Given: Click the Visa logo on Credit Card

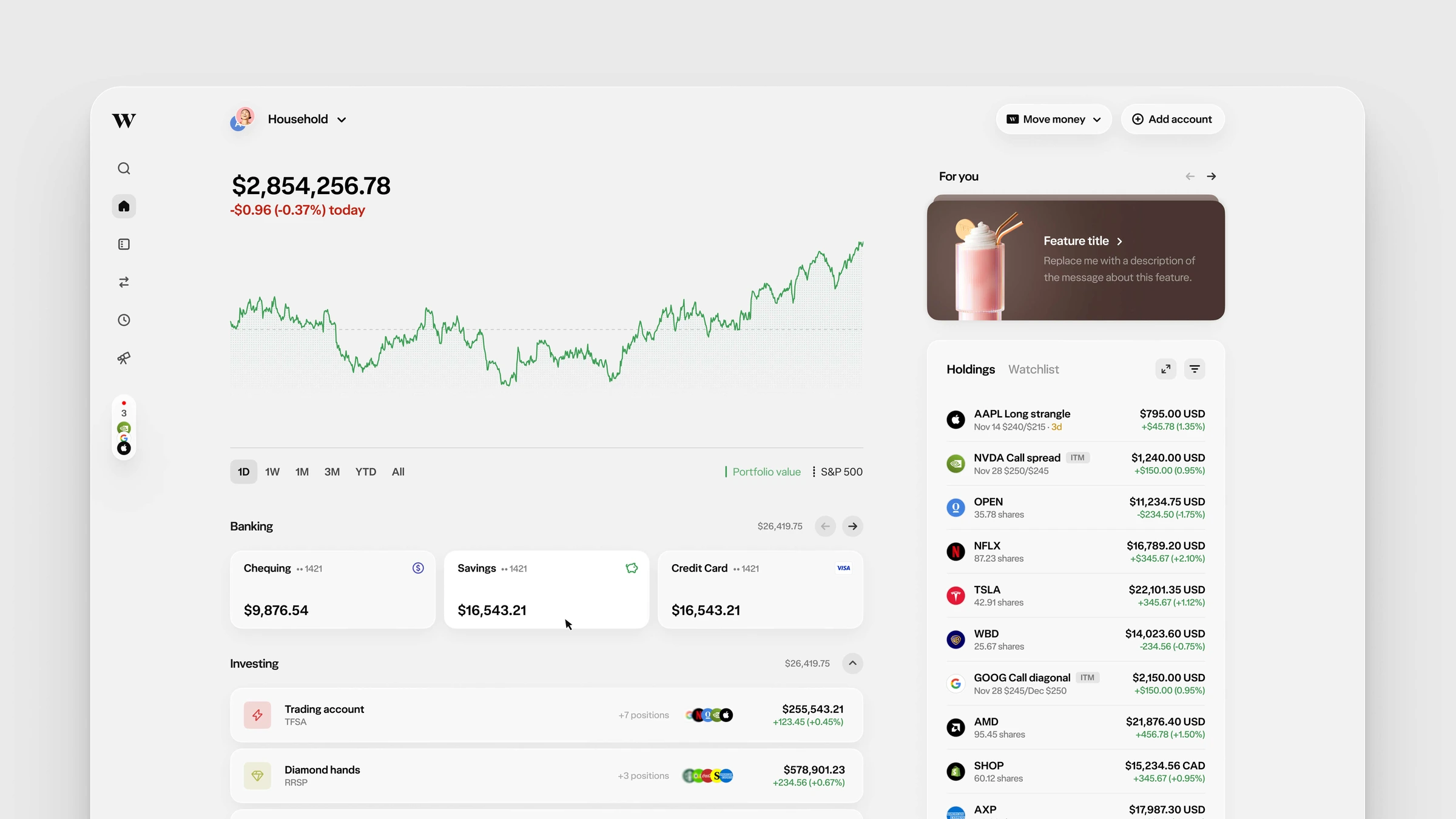Looking at the screenshot, I should [844, 568].
